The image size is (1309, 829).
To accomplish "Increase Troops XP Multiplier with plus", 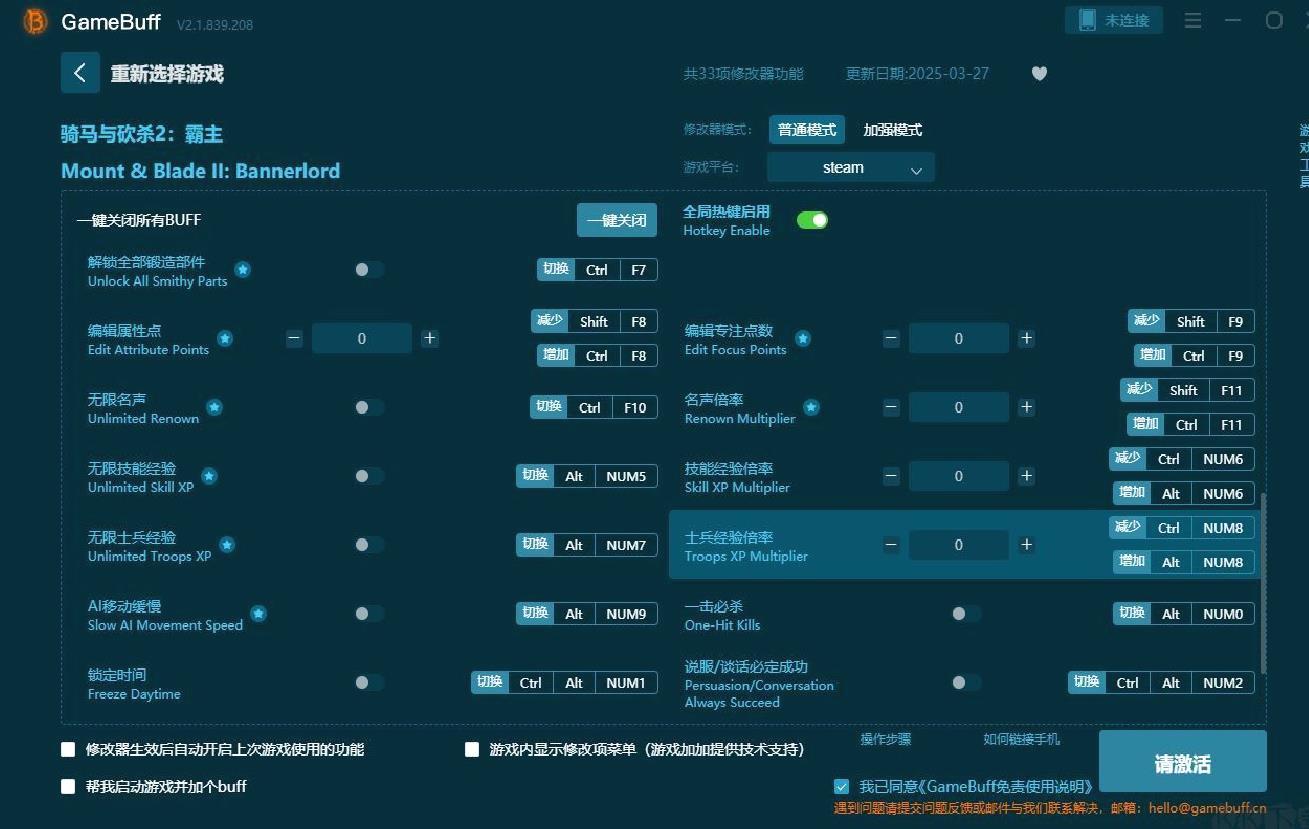I will click(x=1026, y=545).
